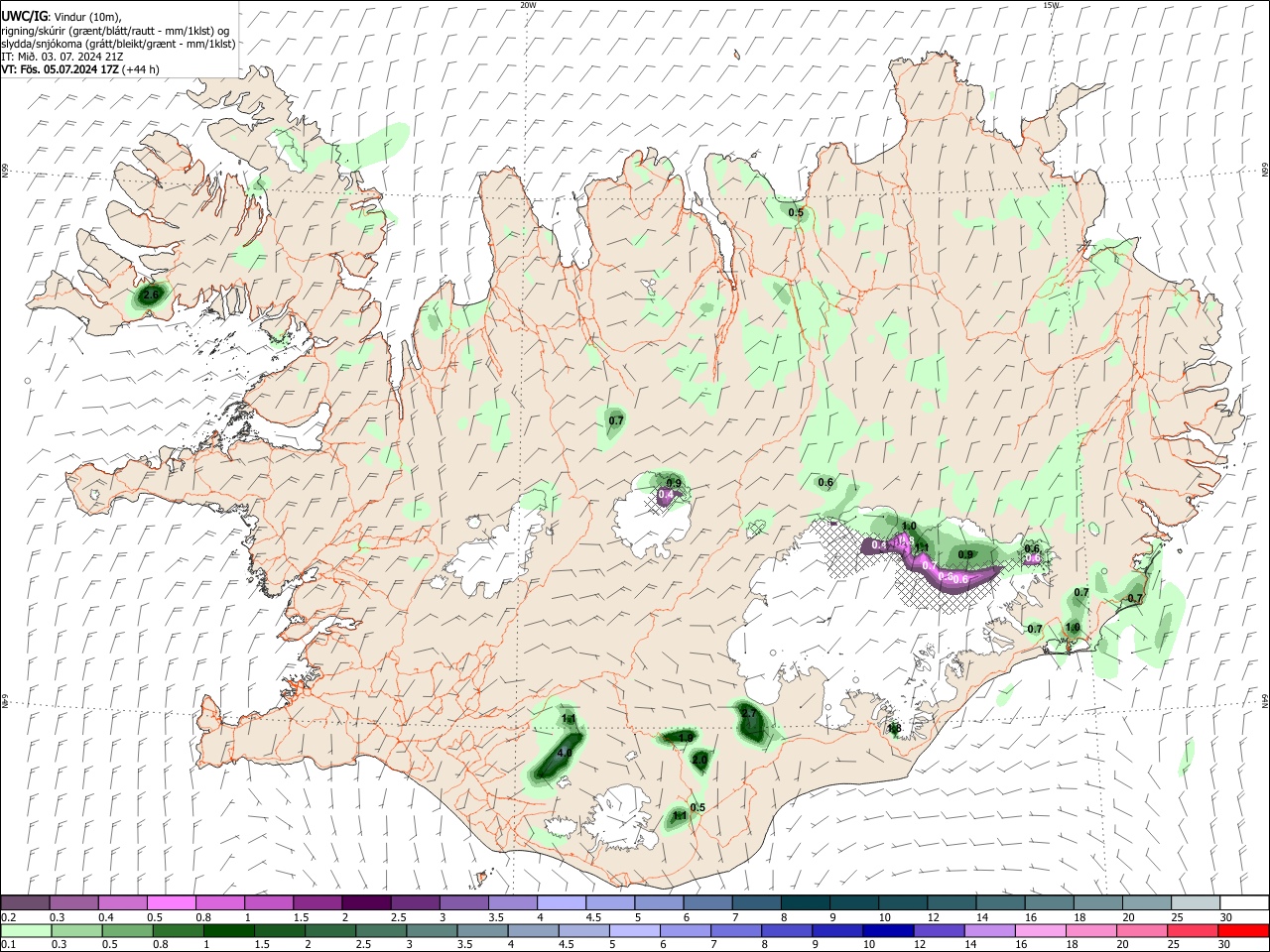The width and height of the screenshot is (1270, 952).
Task: Click the 2.6 precipitation value in the Westfjords
Action: [x=151, y=296]
